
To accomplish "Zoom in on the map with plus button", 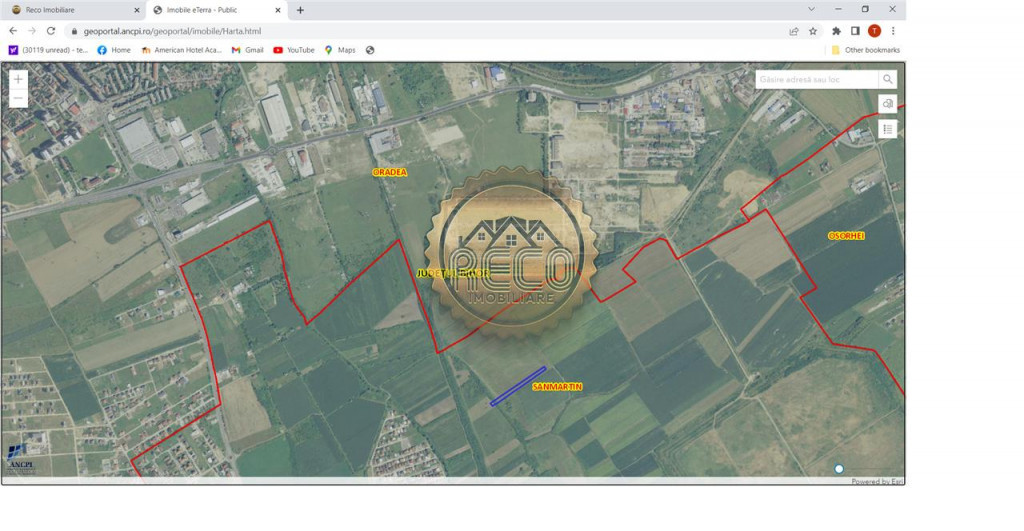I will [18, 79].
